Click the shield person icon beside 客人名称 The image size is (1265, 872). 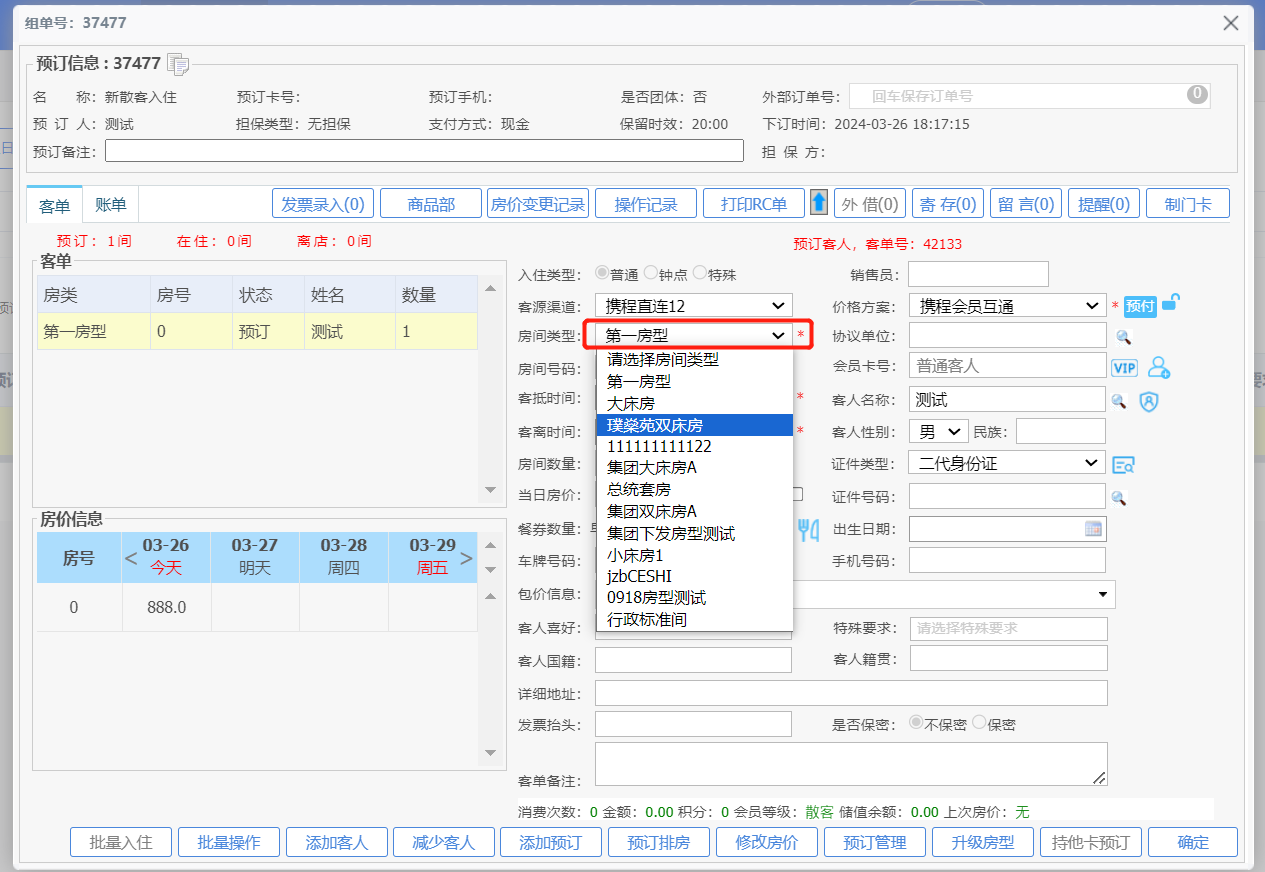(x=1149, y=401)
